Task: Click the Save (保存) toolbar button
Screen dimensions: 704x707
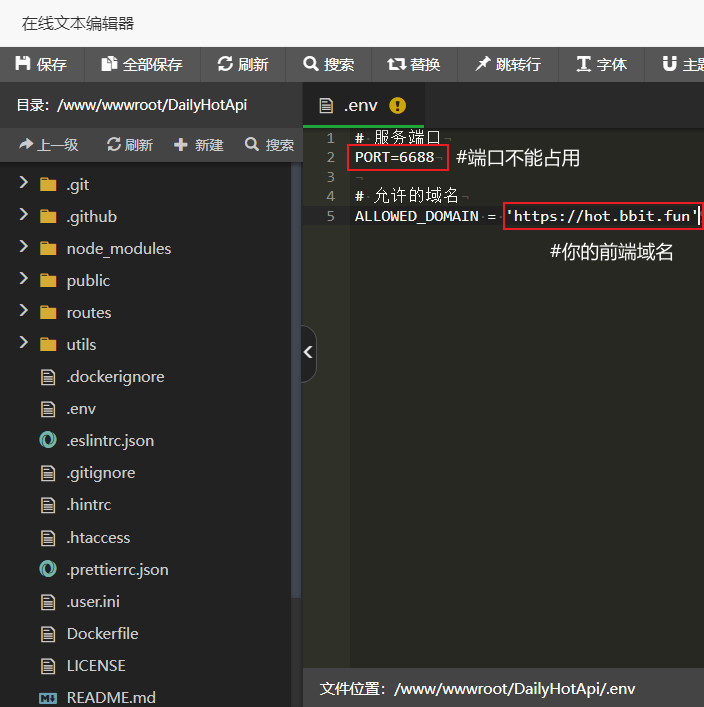Action: (x=41, y=64)
